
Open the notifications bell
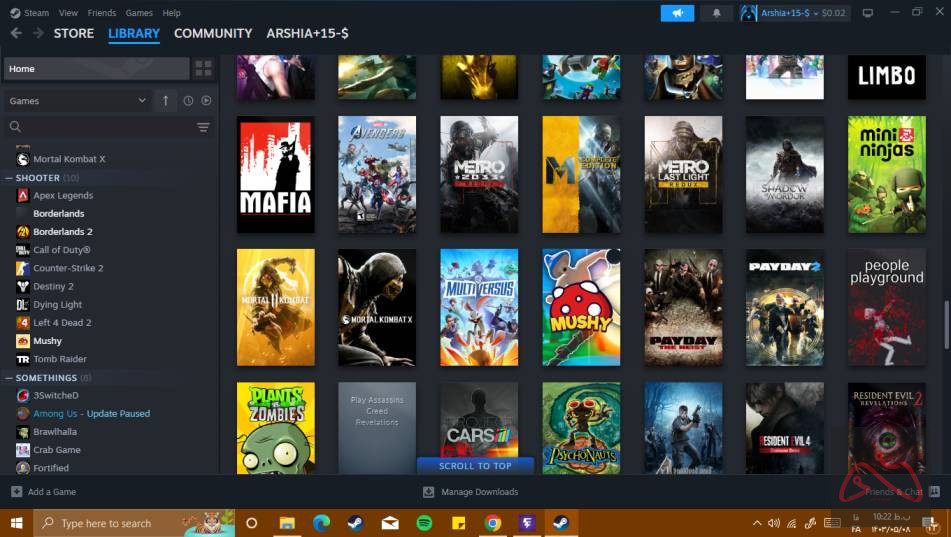point(716,13)
